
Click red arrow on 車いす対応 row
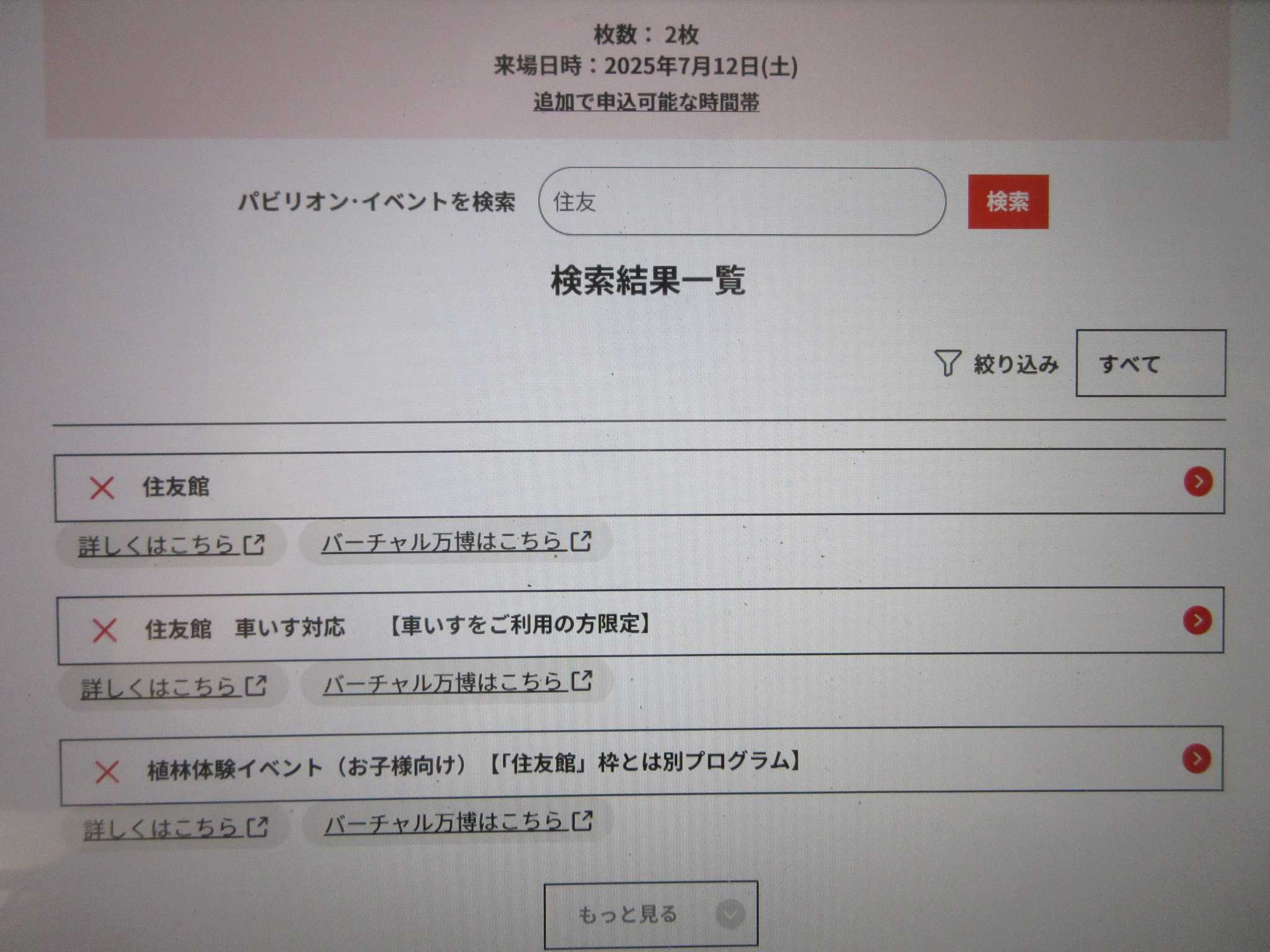coord(1197,620)
